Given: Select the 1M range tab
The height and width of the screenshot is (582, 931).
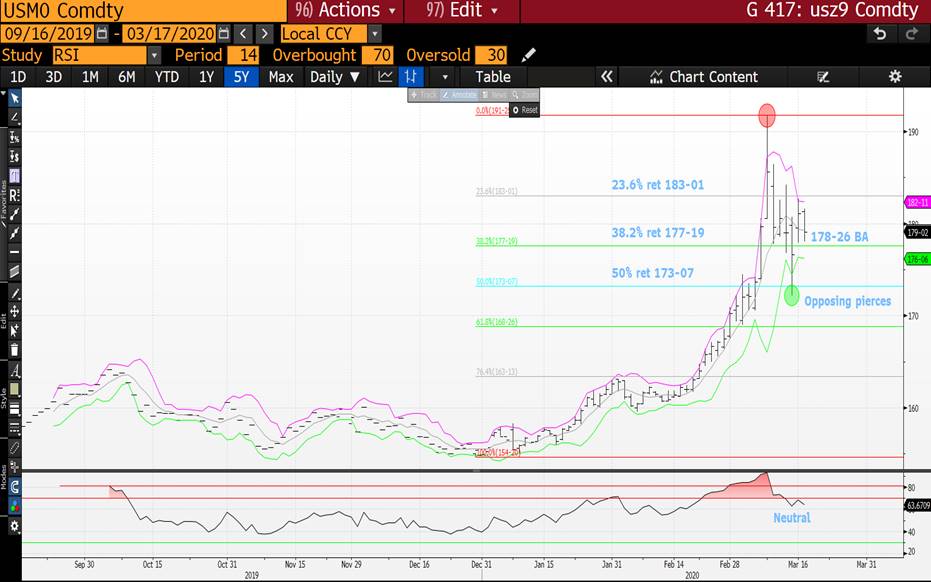Looking at the screenshot, I should click(90, 77).
